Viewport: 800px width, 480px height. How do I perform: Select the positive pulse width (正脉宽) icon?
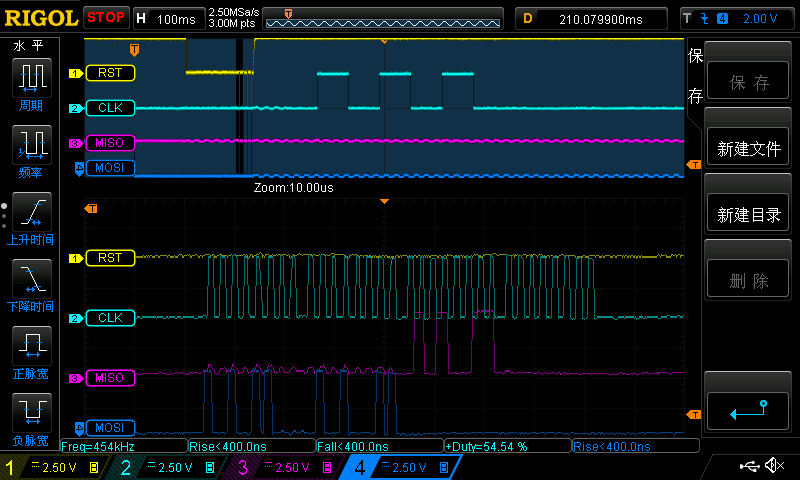32,346
